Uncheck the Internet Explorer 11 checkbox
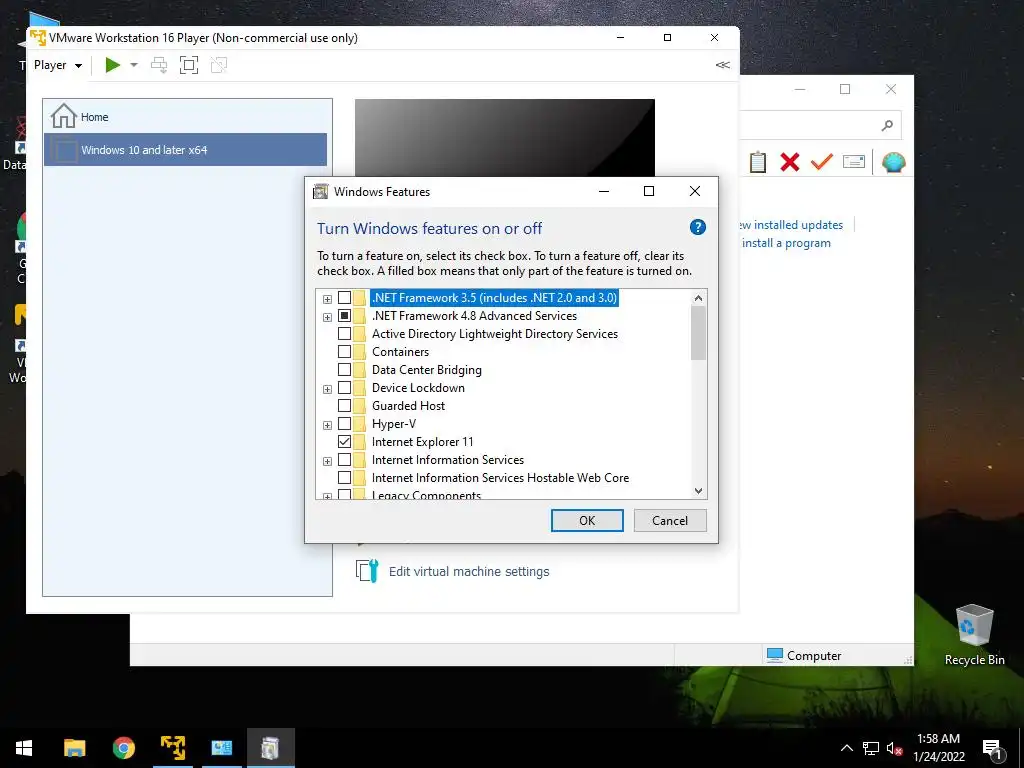Screen dimensions: 1024x768 tap(344, 441)
